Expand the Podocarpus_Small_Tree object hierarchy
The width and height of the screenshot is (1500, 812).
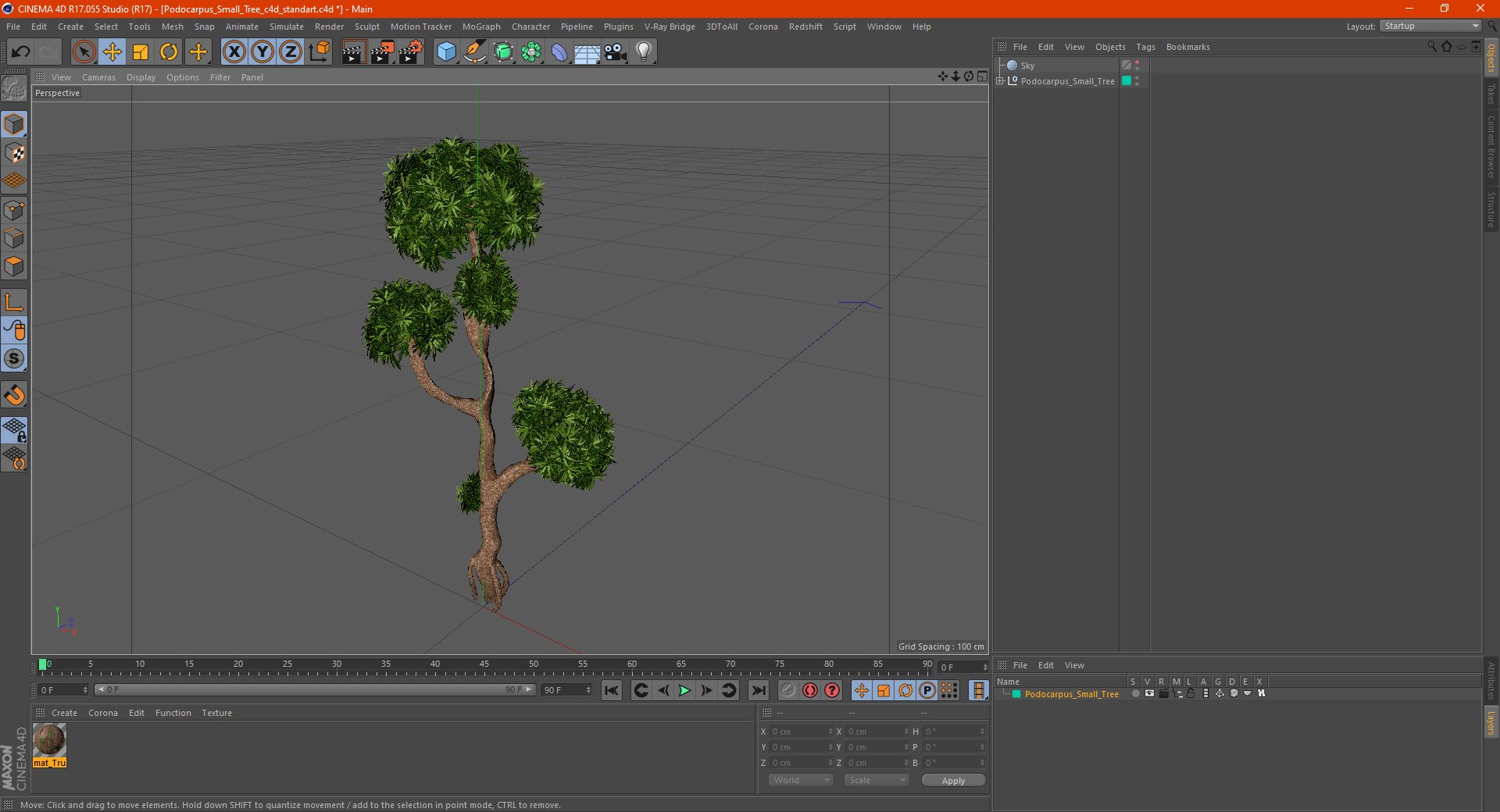(x=1000, y=81)
